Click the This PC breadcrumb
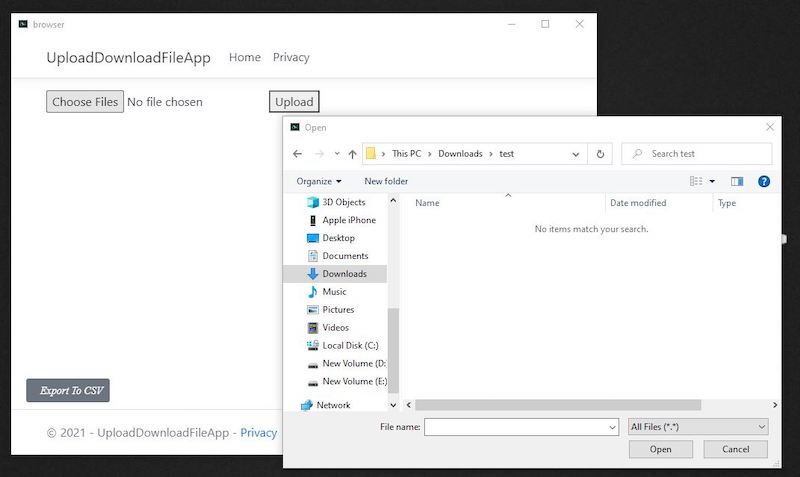The width and height of the screenshot is (800, 477). click(407, 154)
